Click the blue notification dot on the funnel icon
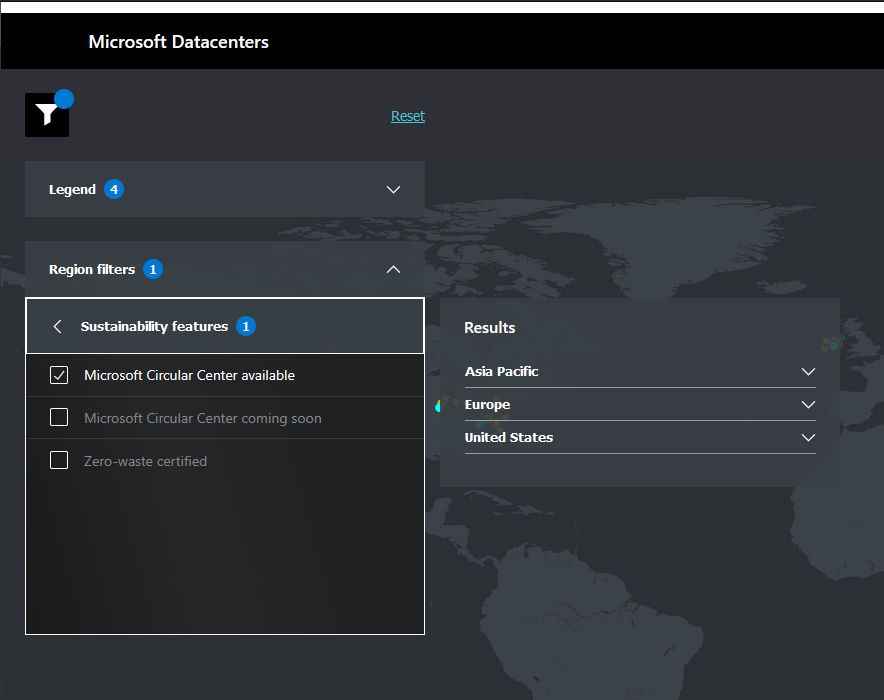Viewport: 884px width, 700px height. [x=63, y=98]
